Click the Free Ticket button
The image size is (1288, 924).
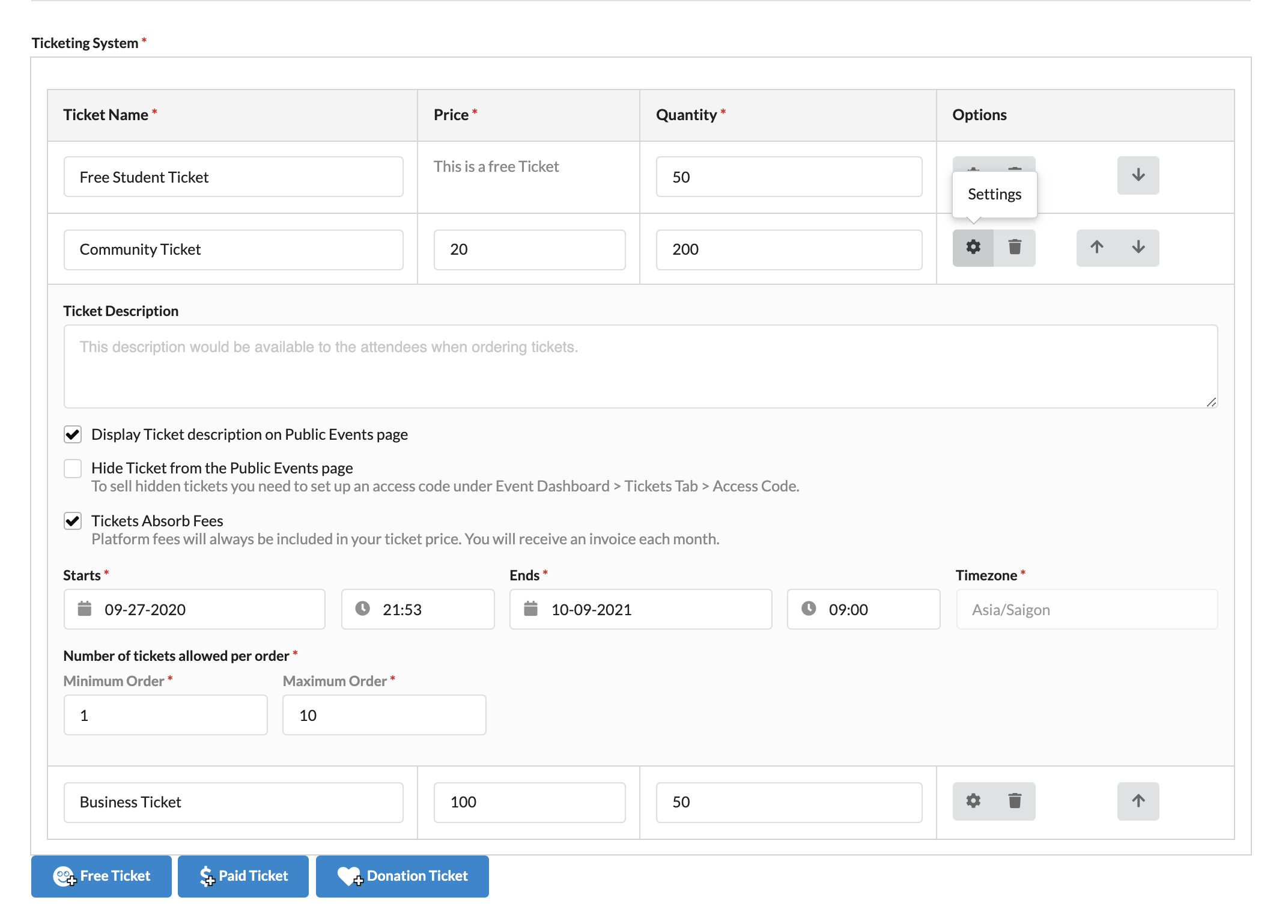pos(101,875)
